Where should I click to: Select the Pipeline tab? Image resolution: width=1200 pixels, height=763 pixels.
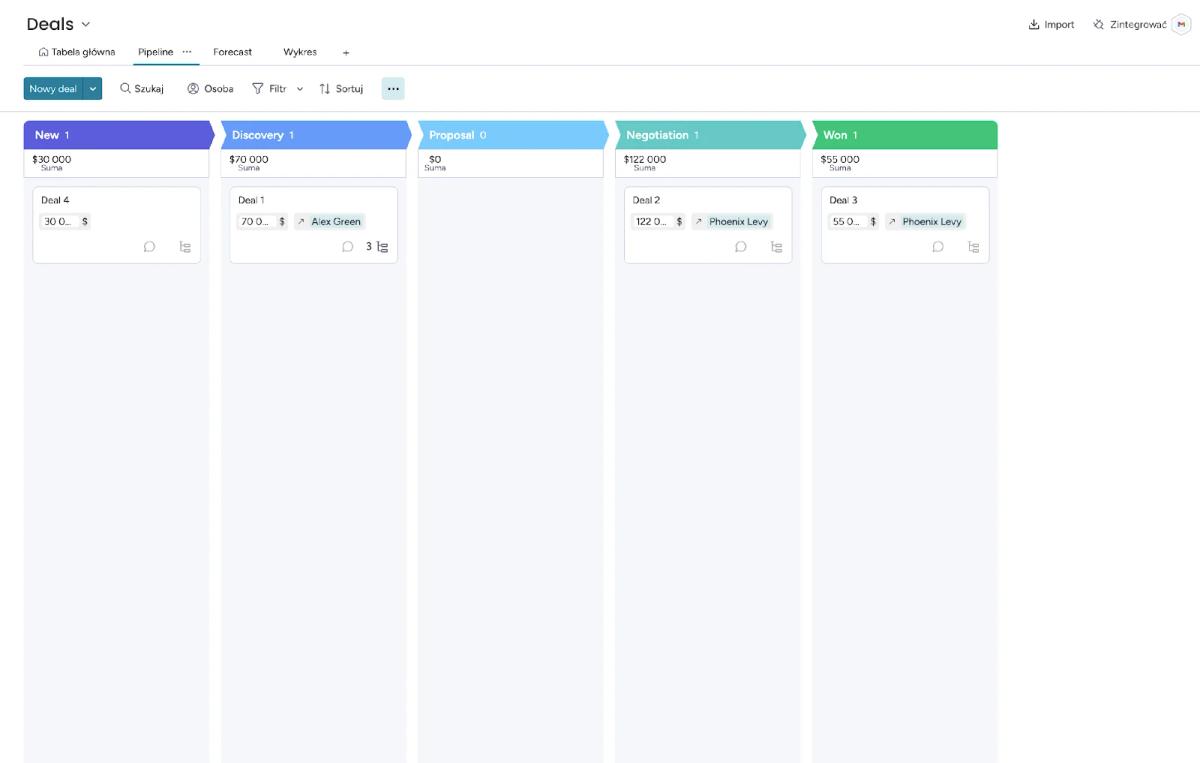(x=155, y=52)
